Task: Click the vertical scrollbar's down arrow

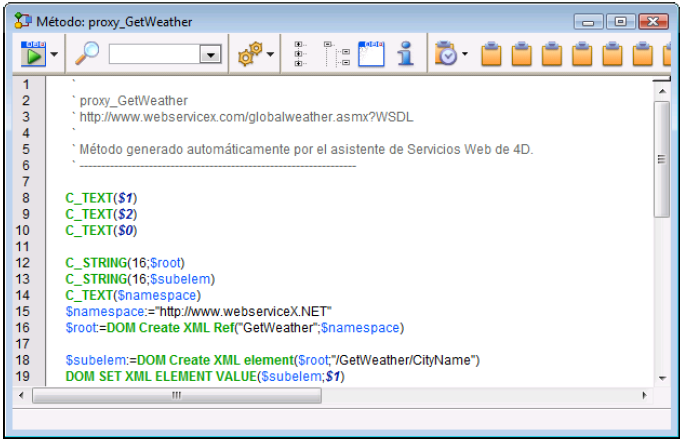Action: point(661,377)
